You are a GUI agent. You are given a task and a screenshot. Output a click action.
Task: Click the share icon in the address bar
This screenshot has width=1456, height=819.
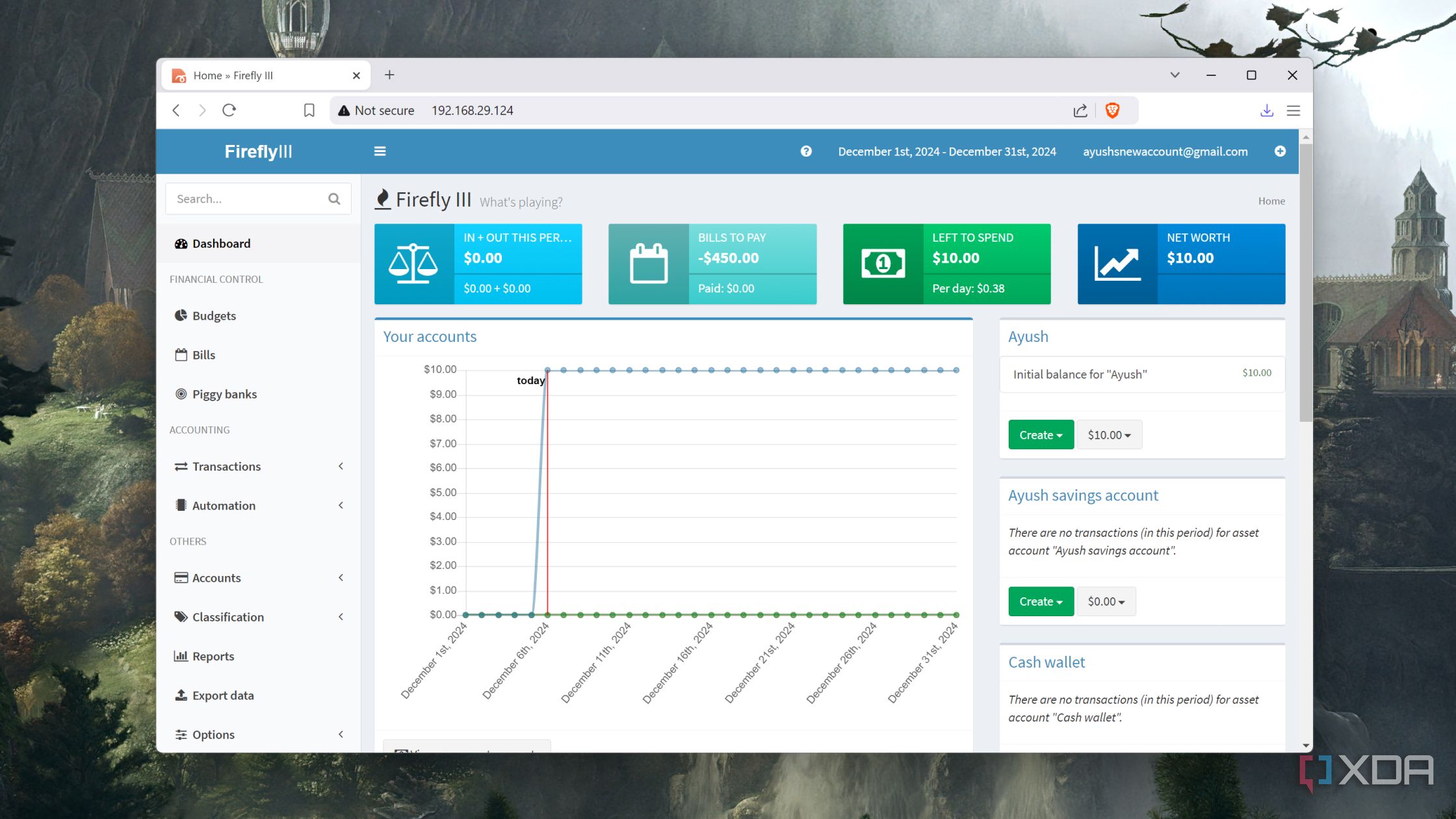pos(1080,110)
